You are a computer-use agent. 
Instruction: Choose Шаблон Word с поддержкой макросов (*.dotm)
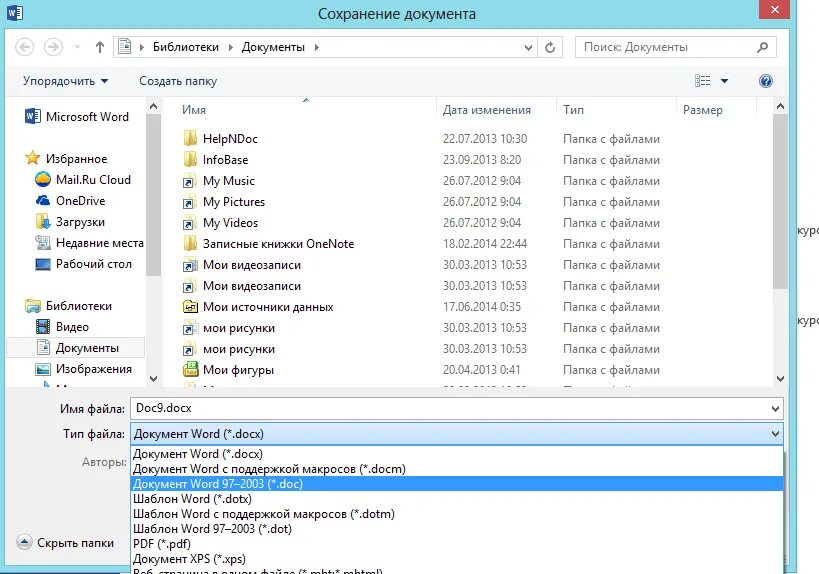(x=457, y=514)
